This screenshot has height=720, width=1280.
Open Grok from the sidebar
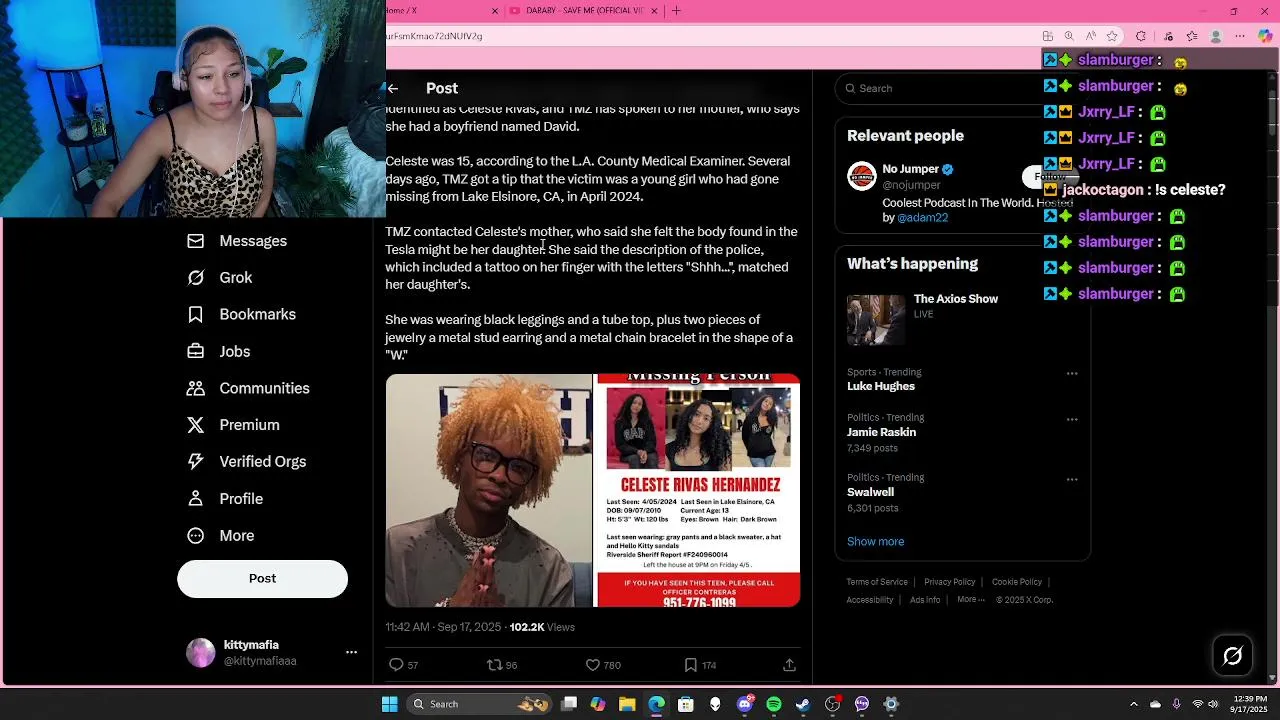pos(220,278)
